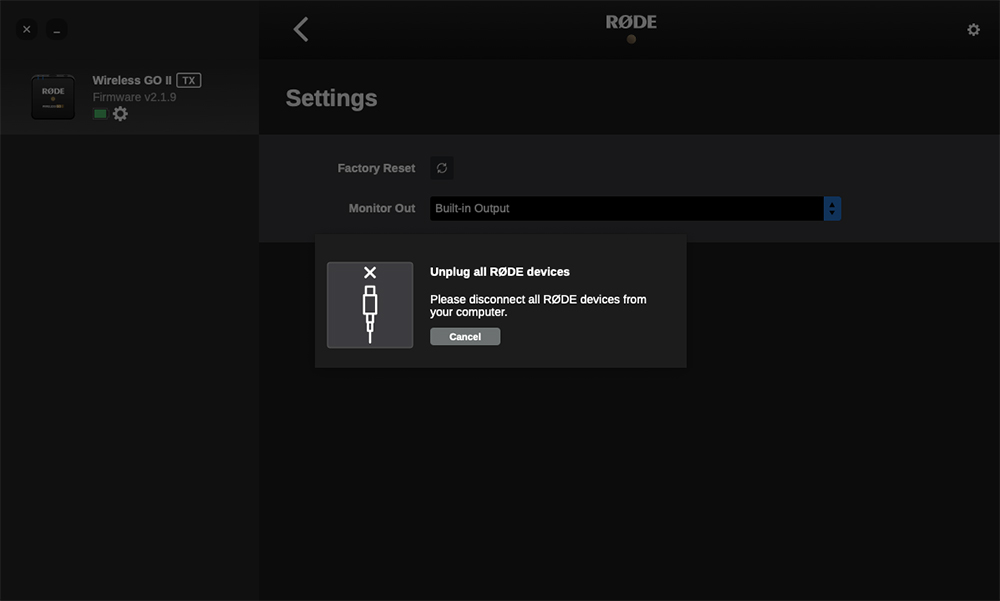
Task: Select the Built-in Output text field
Action: pyautogui.click(x=626, y=208)
